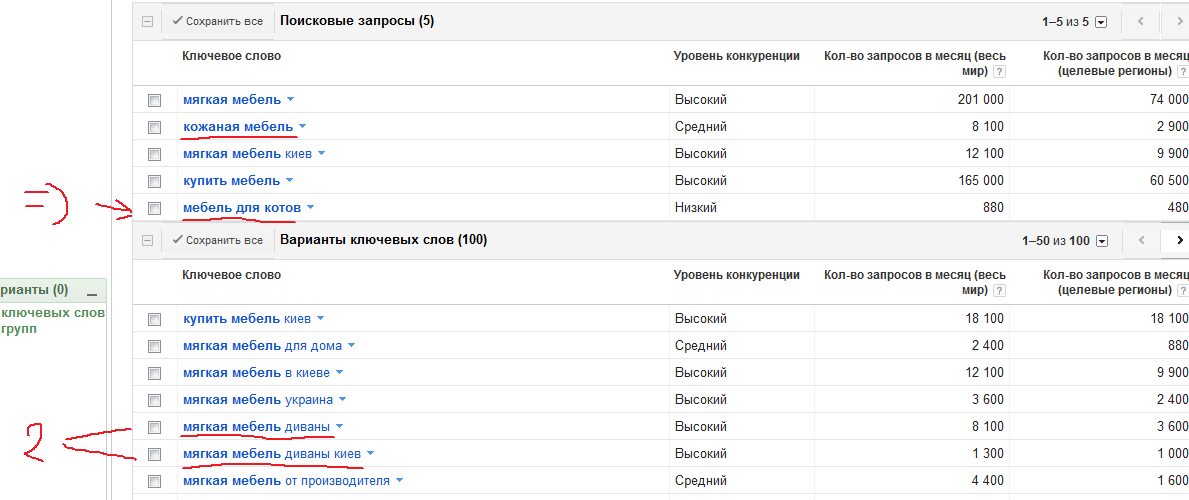
Task: Open rows-per-page dropdown showing 1–50 из 100
Action: pyautogui.click(x=1102, y=241)
